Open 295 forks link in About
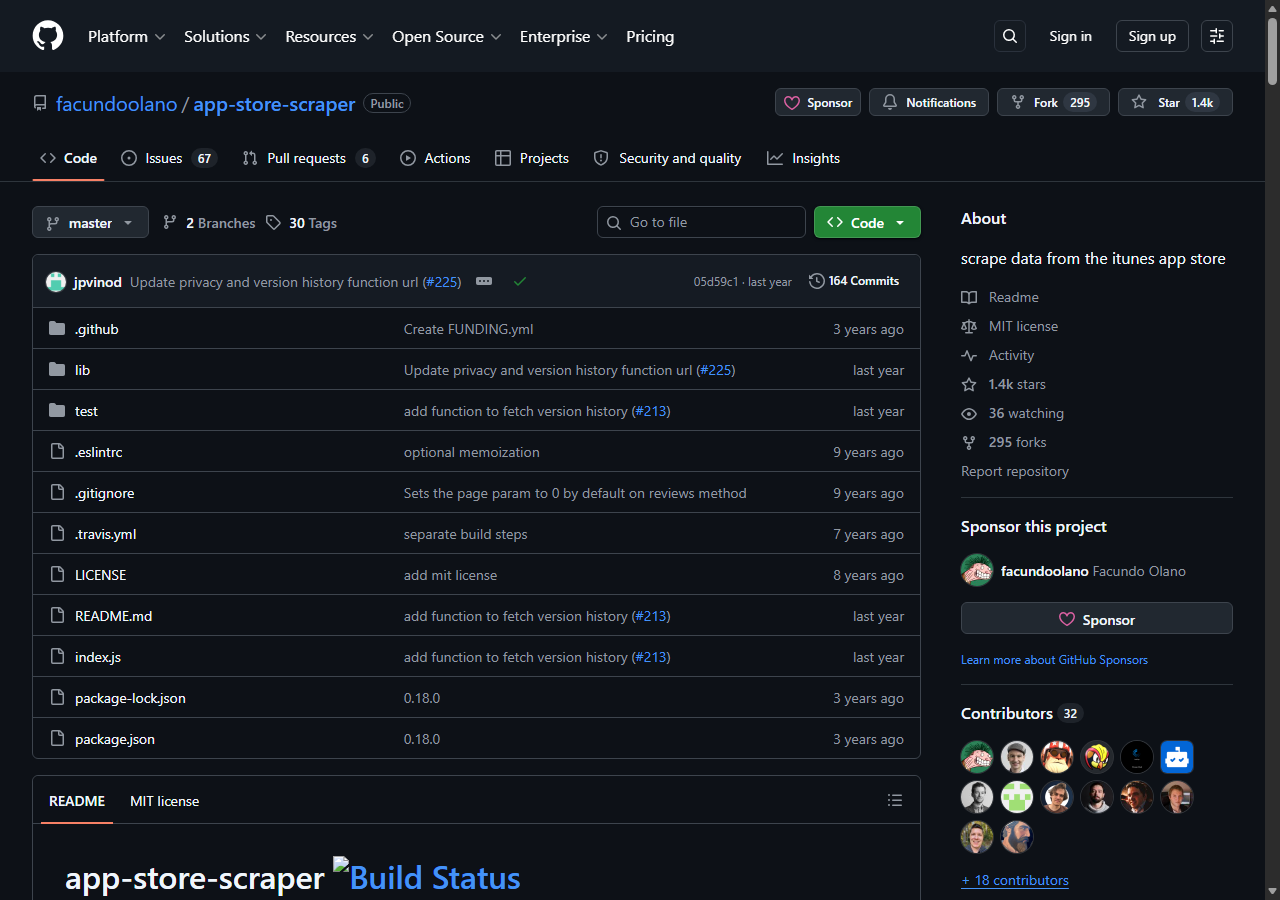 (x=1004, y=442)
